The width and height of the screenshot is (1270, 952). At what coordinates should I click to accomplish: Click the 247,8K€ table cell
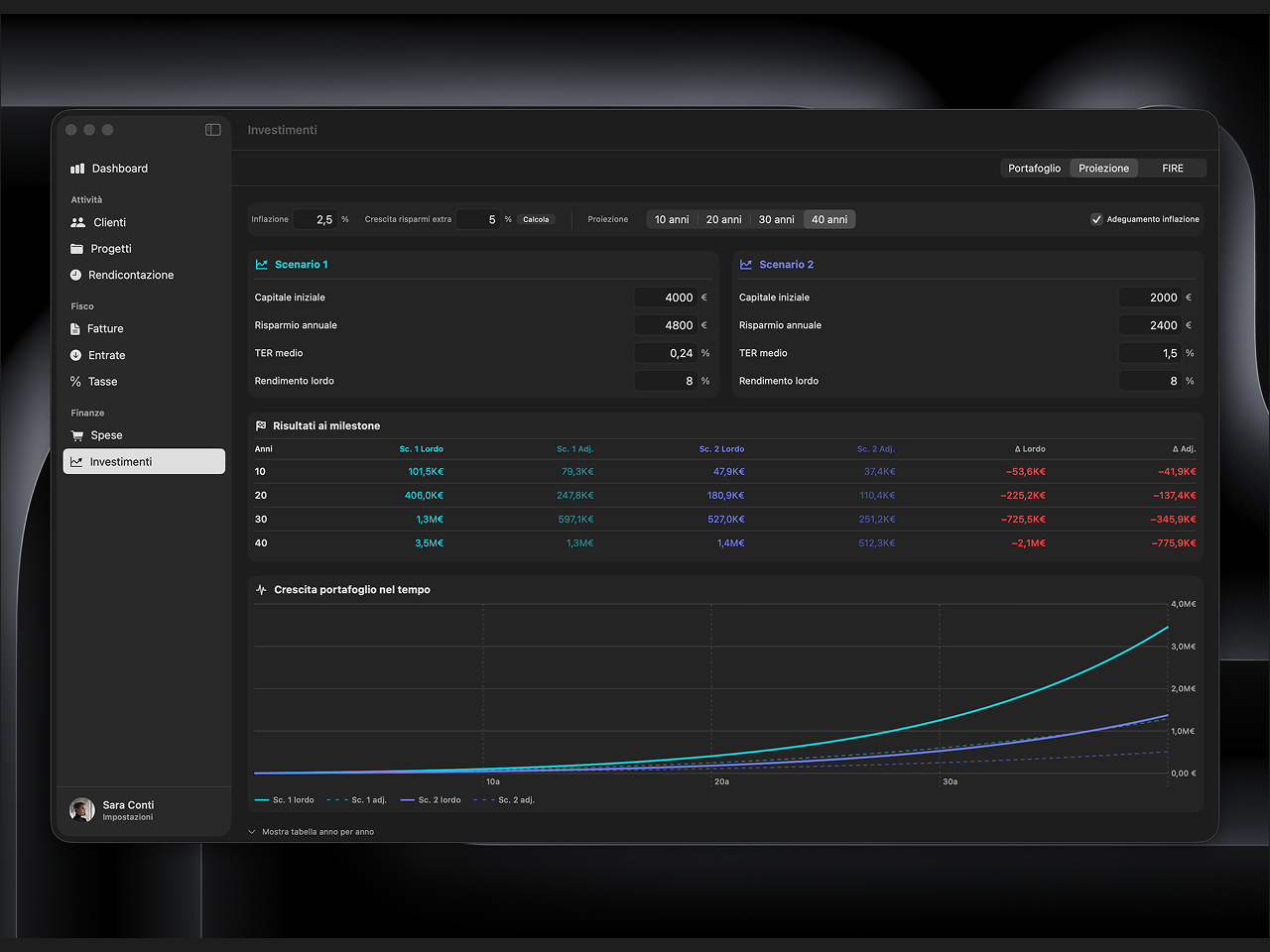[x=575, y=496]
